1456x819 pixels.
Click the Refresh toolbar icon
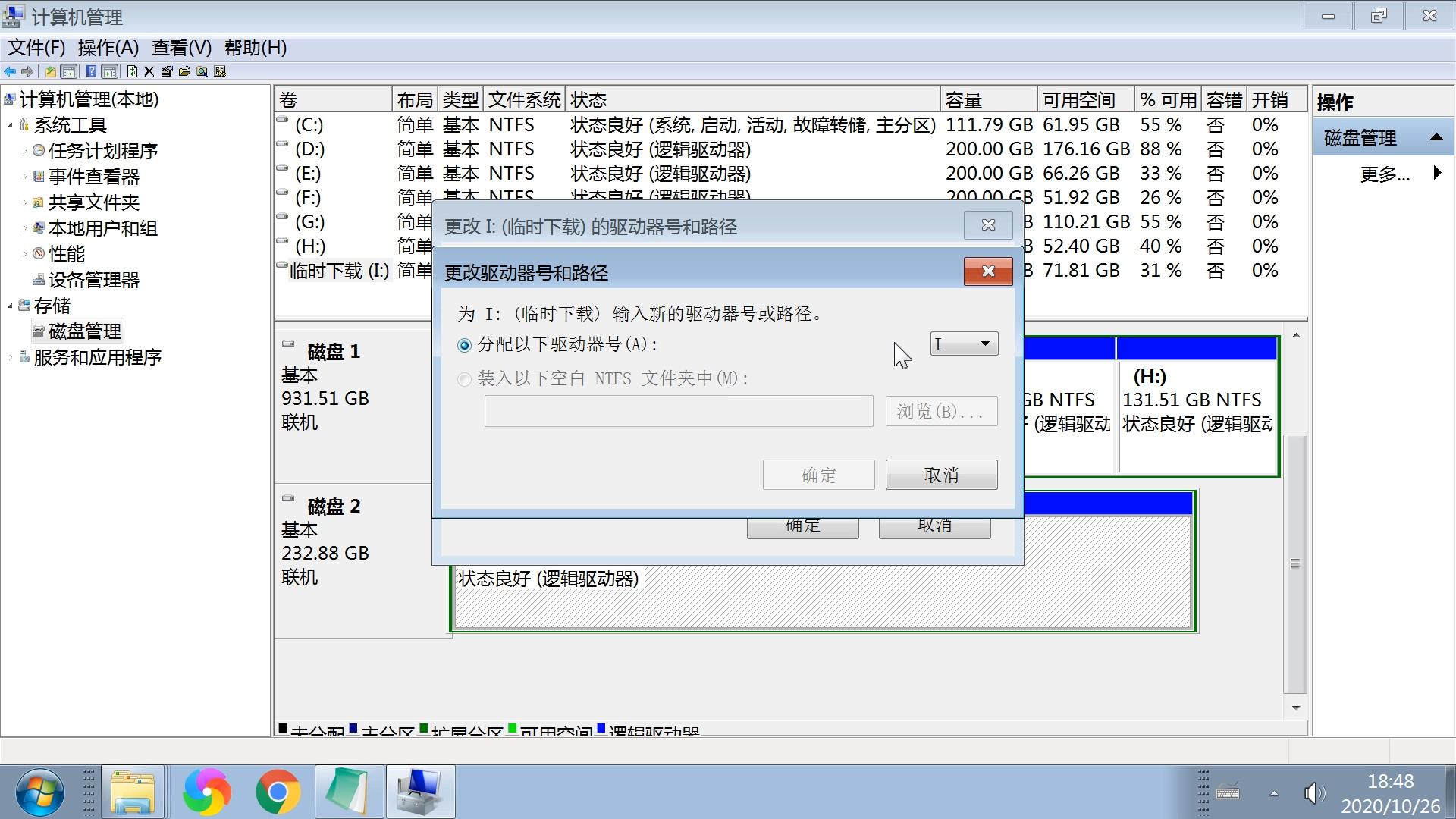tap(132, 71)
